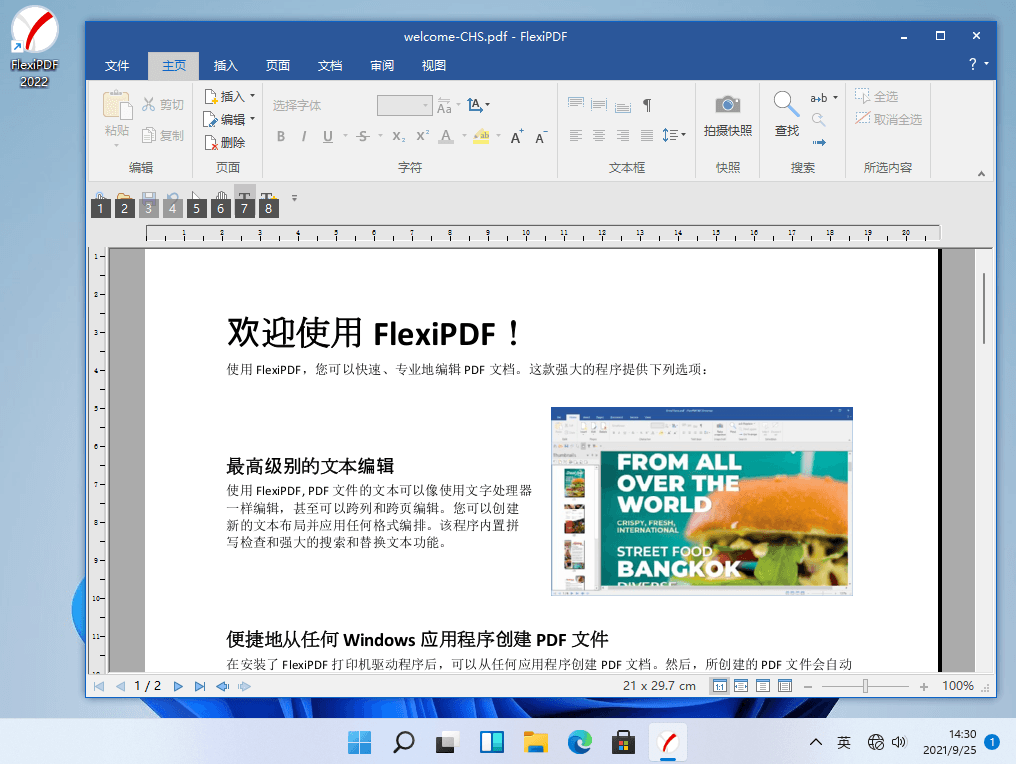
Task: Toggle subscript formatting
Action: click(x=398, y=137)
